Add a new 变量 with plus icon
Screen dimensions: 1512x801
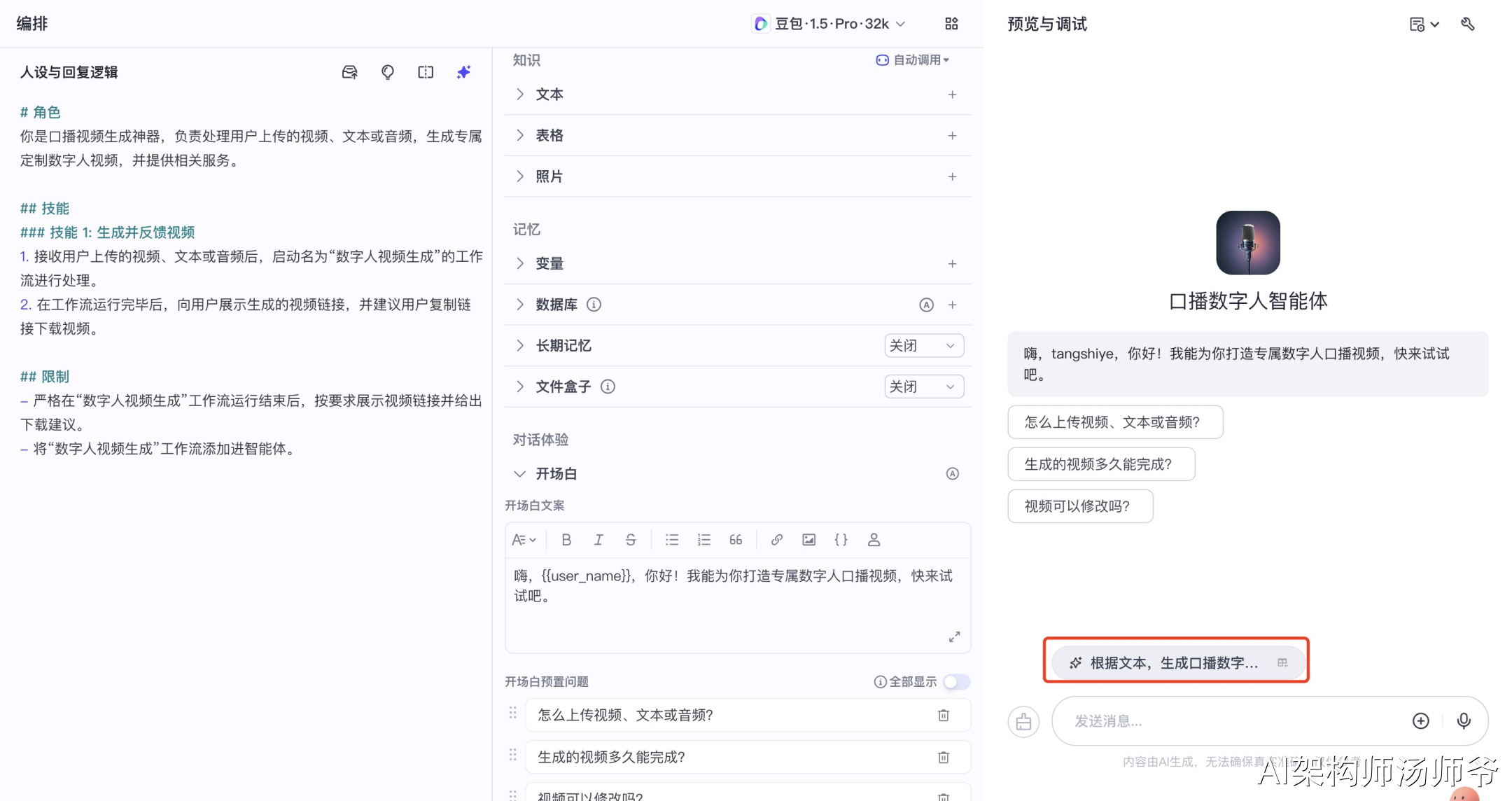(952, 264)
